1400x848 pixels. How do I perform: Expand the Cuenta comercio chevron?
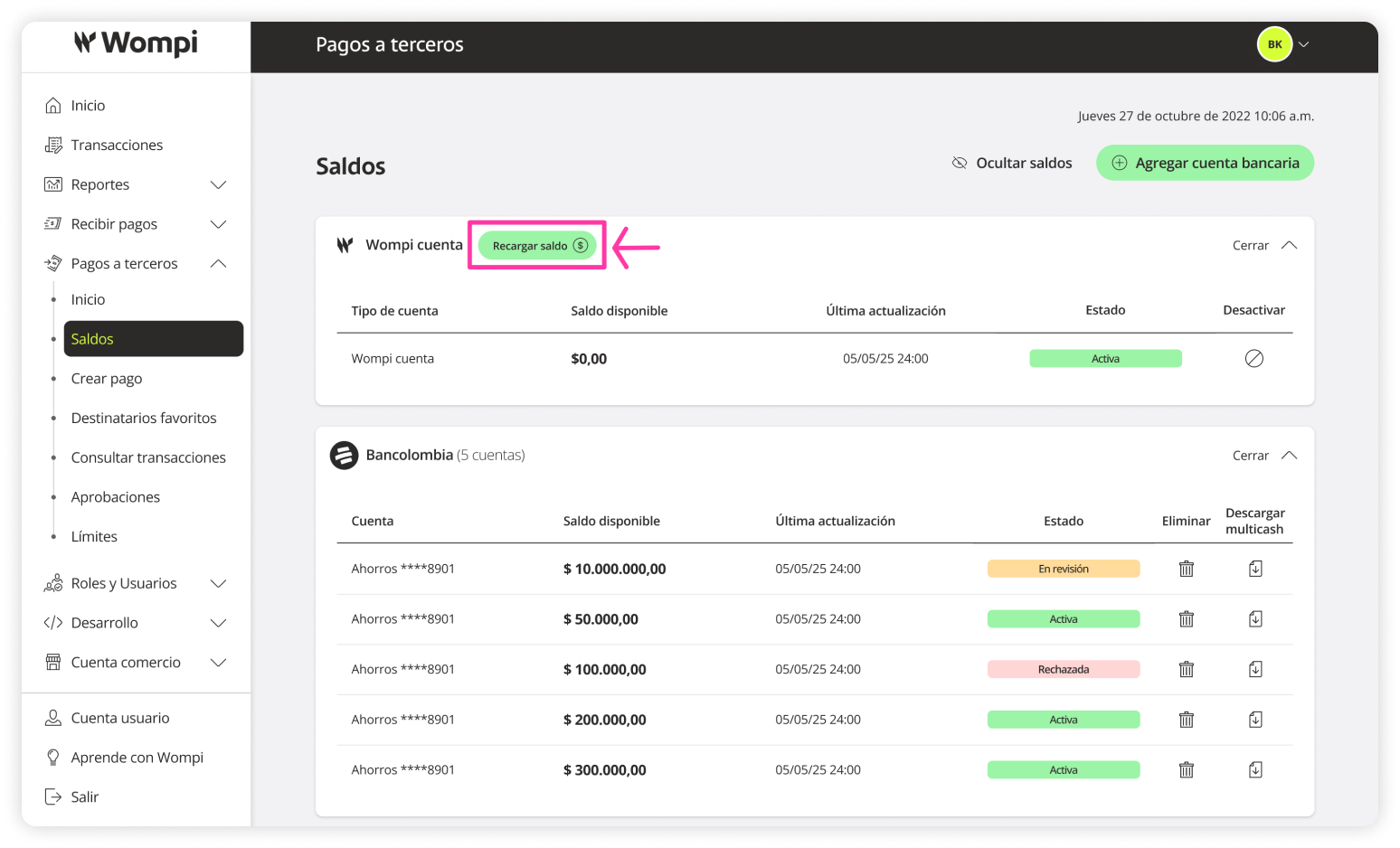218,663
